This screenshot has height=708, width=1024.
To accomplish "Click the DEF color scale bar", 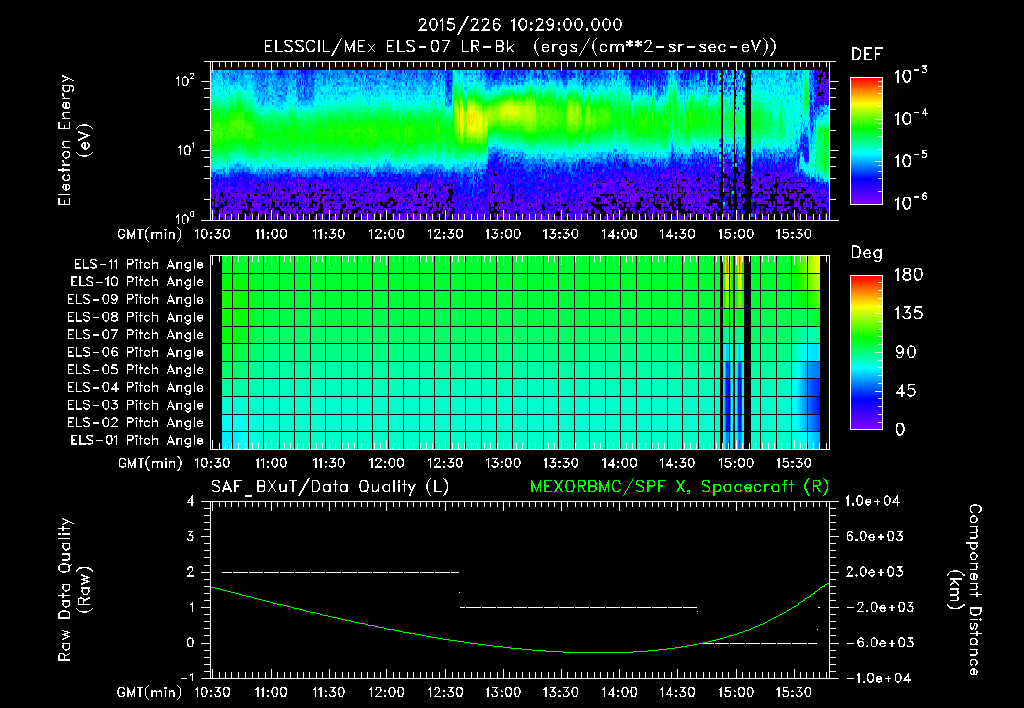I will (866, 140).
